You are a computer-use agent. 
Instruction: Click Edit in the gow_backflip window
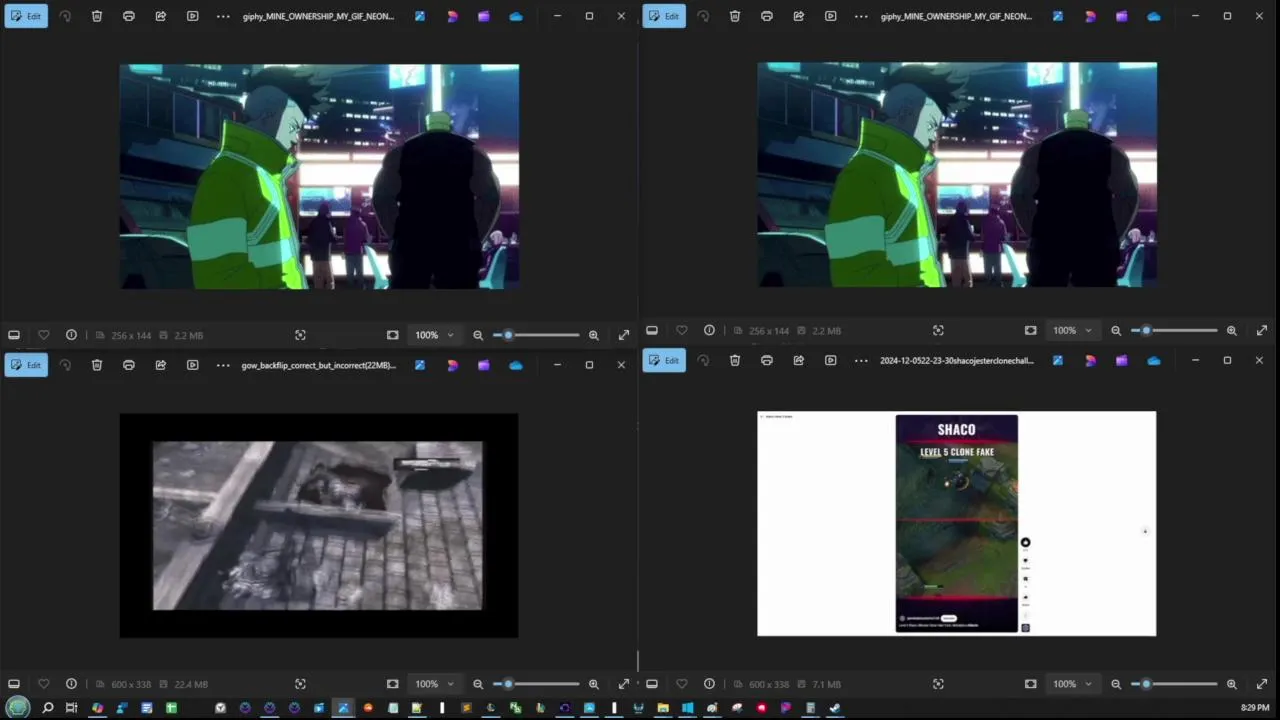click(26, 365)
